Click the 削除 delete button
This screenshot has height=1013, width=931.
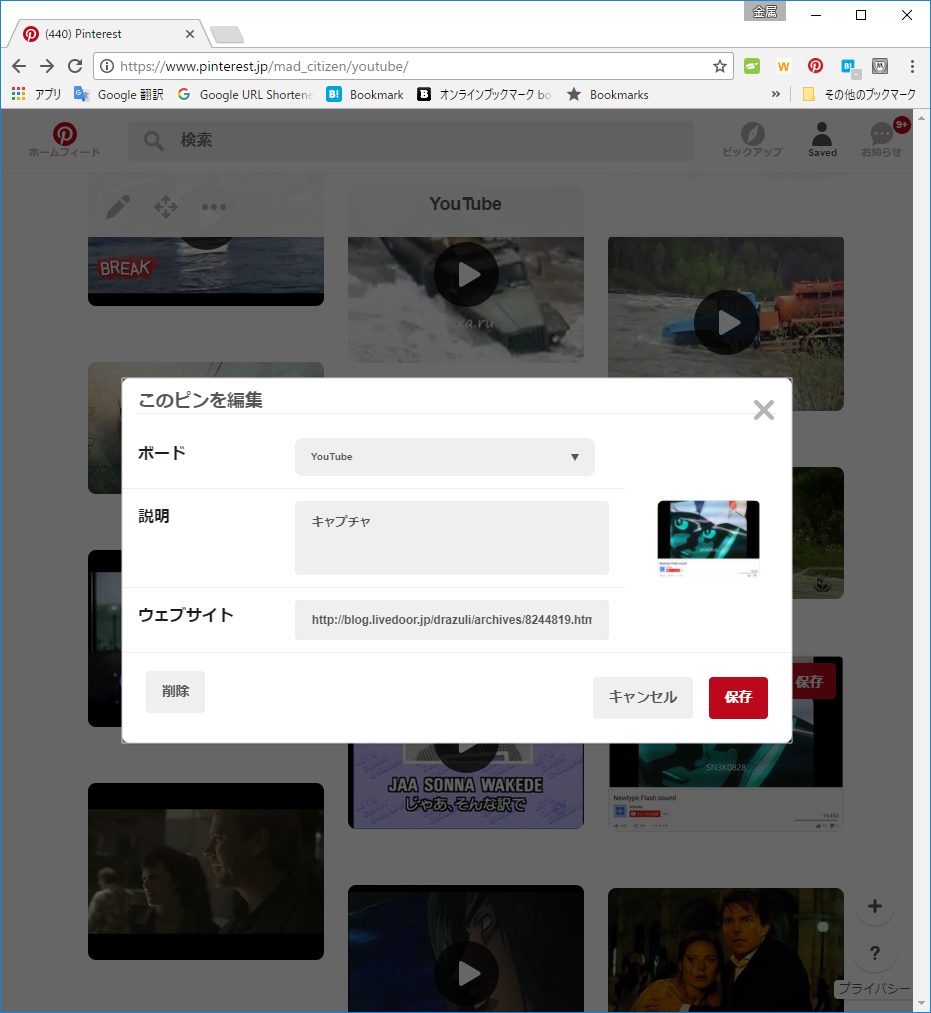pyautogui.click(x=175, y=691)
